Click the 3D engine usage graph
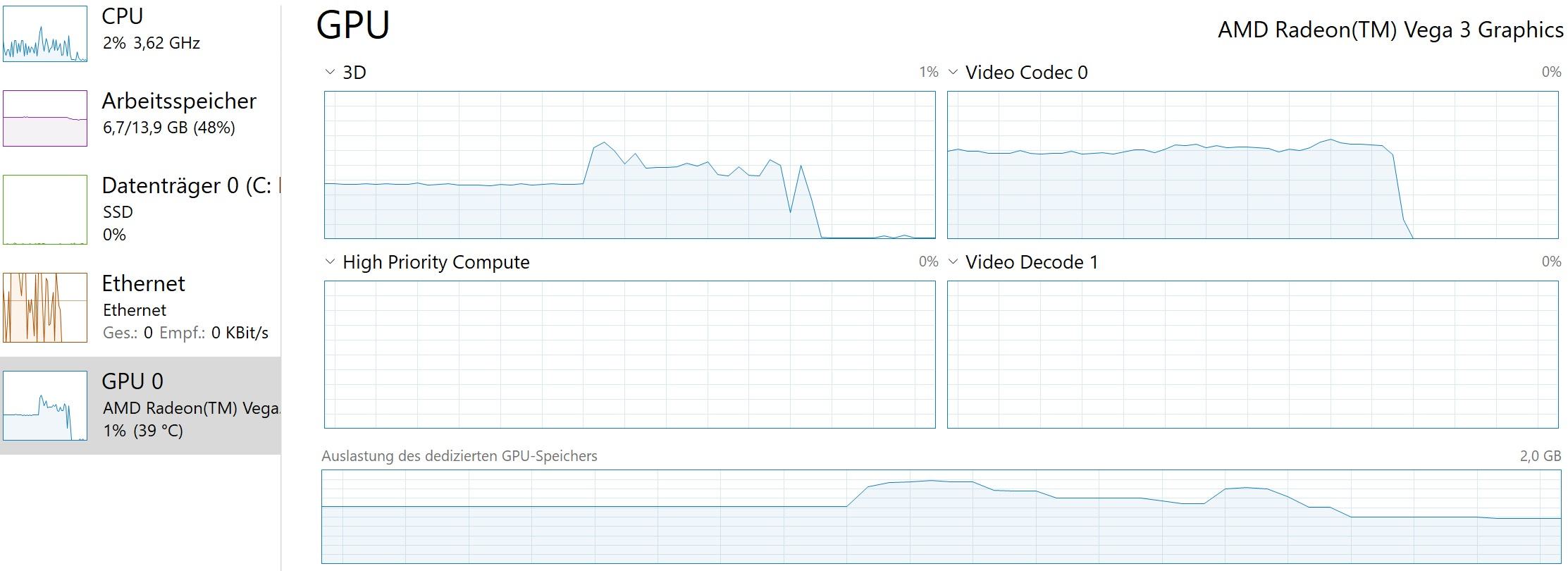The height and width of the screenshot is (571, 1568). click(630, 165)
